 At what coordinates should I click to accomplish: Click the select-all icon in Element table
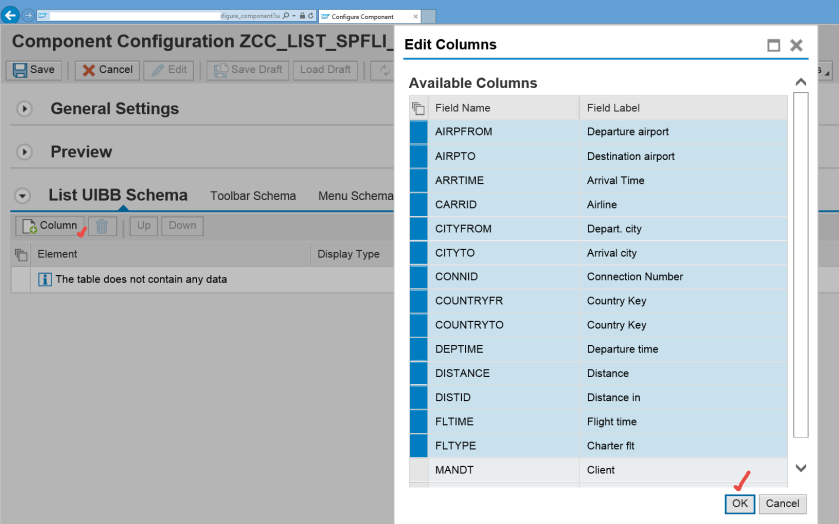(21, 255)
